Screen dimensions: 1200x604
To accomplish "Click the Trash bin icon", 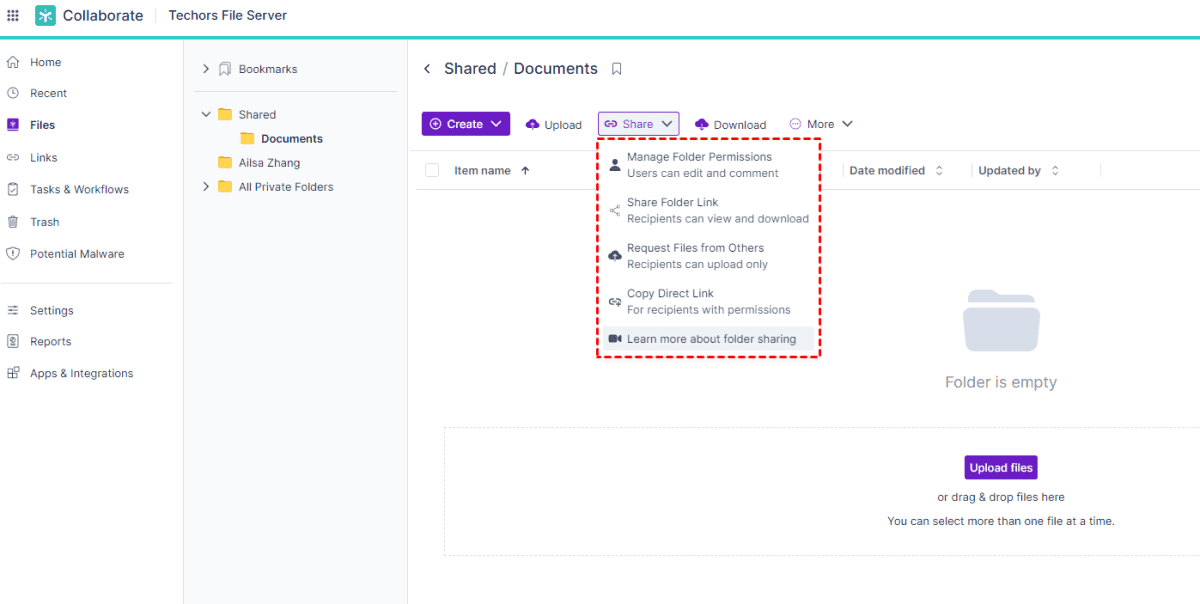I will coord(13,222).
